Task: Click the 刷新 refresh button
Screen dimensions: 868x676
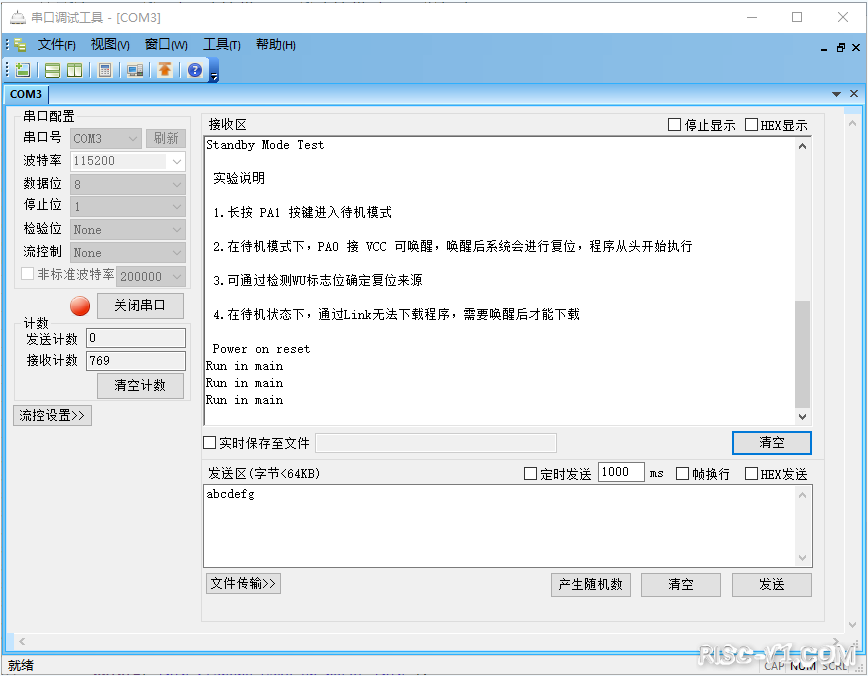Action: click(166, 138)
